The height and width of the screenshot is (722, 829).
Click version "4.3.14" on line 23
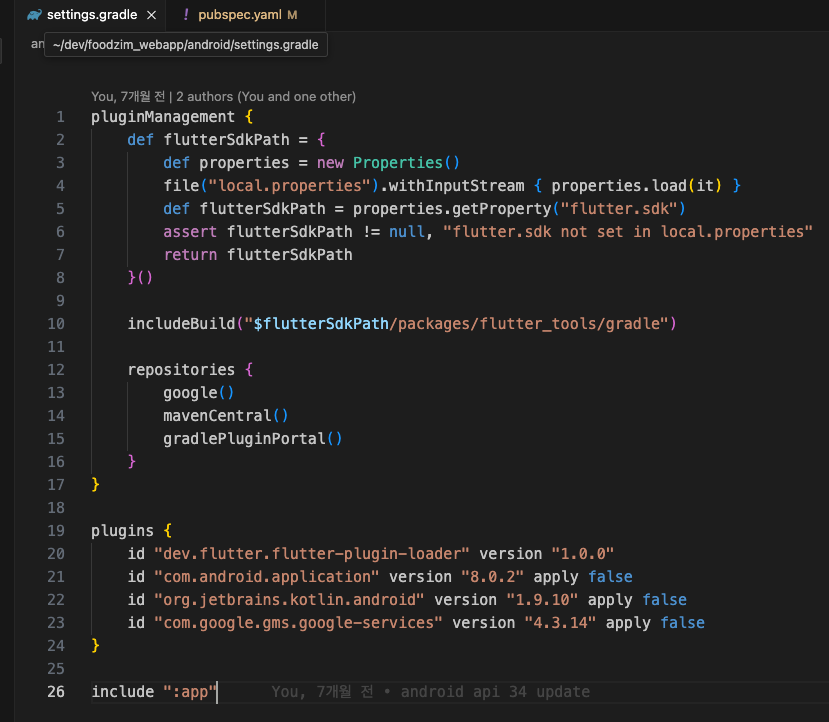[560, 623]
